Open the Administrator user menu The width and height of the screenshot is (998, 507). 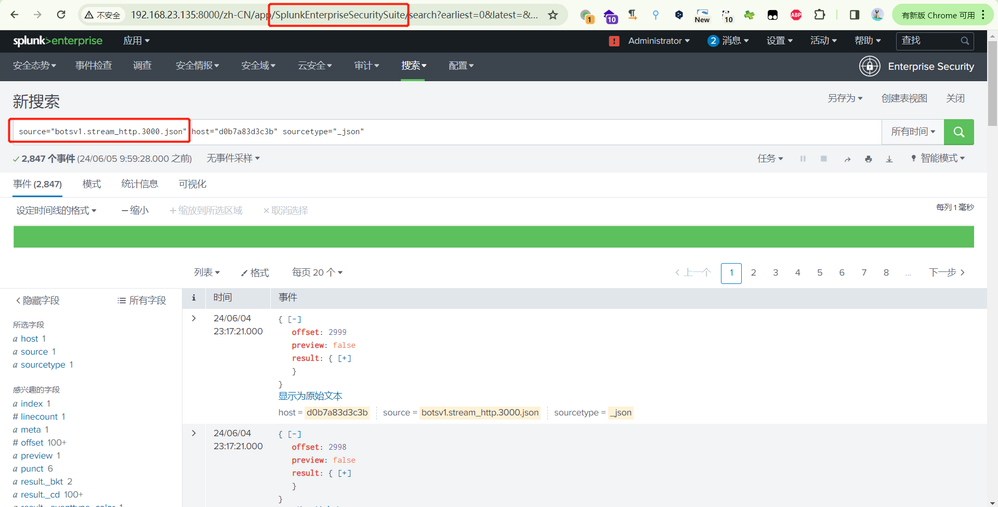(x=659, y=41)
